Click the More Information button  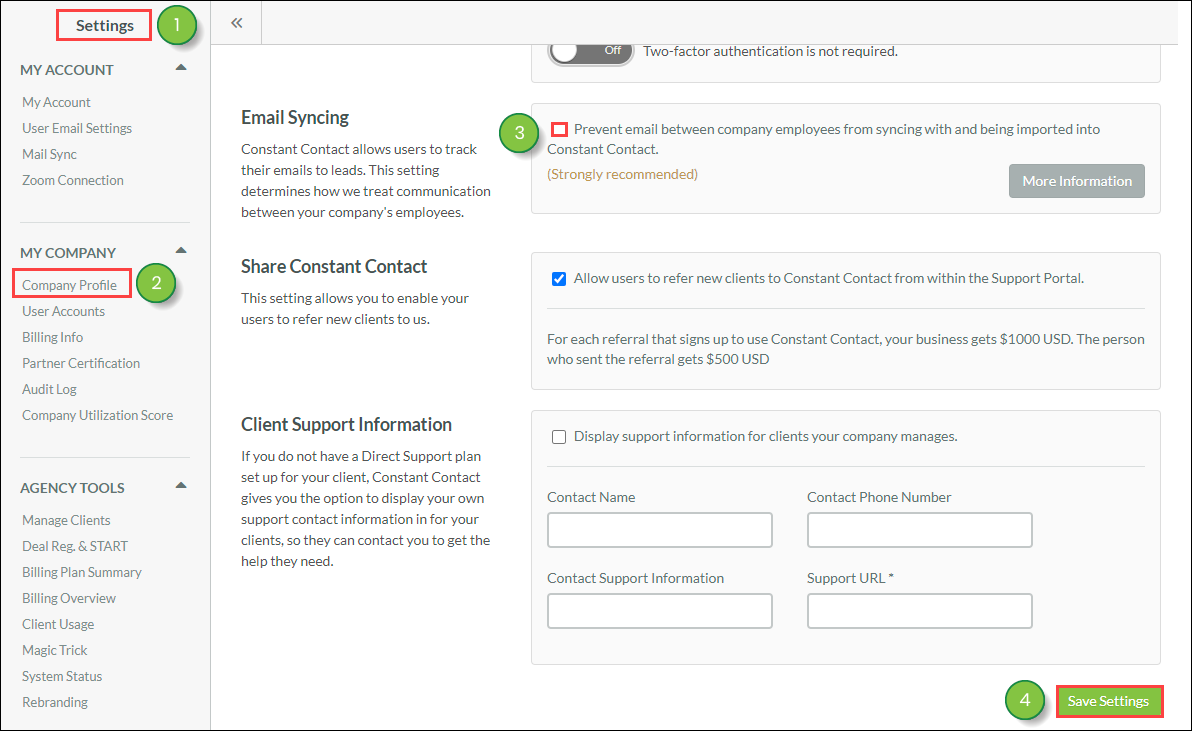1076,181
